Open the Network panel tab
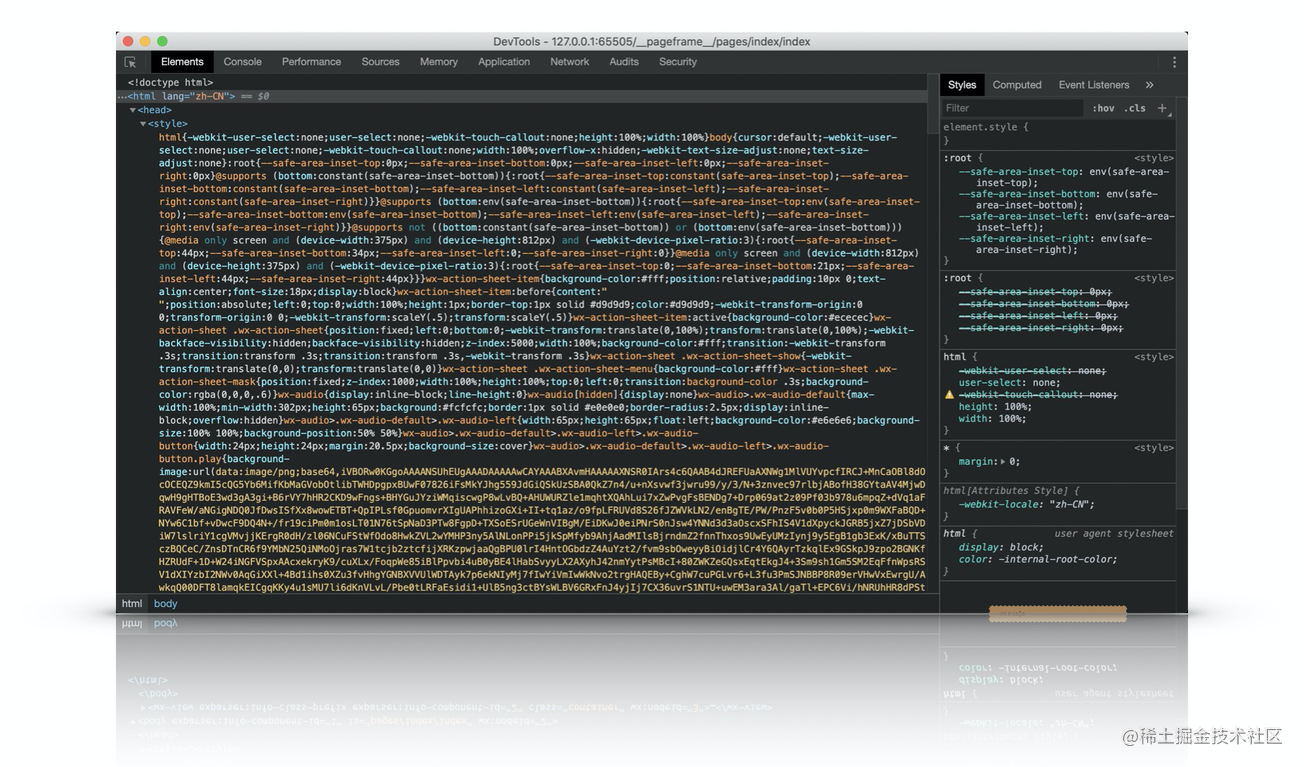This screenshot has width=1304, height=767. click(569, 62)
